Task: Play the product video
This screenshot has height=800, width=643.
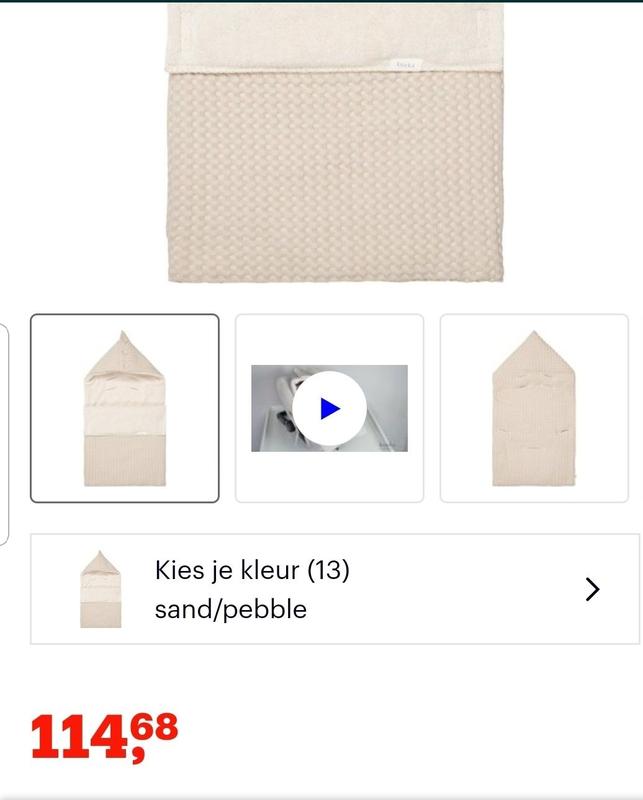Action: pyautogui.click(x=329, y=408)
